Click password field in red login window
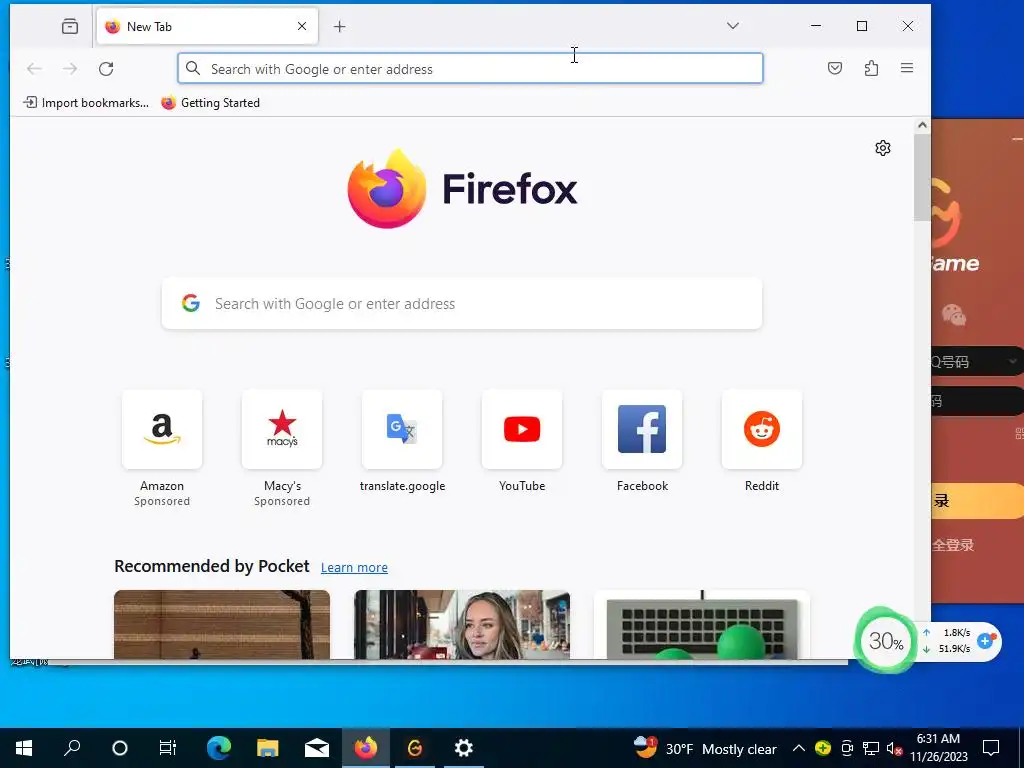This screenshot has width=1024, height=768. (x=978, y=401)
